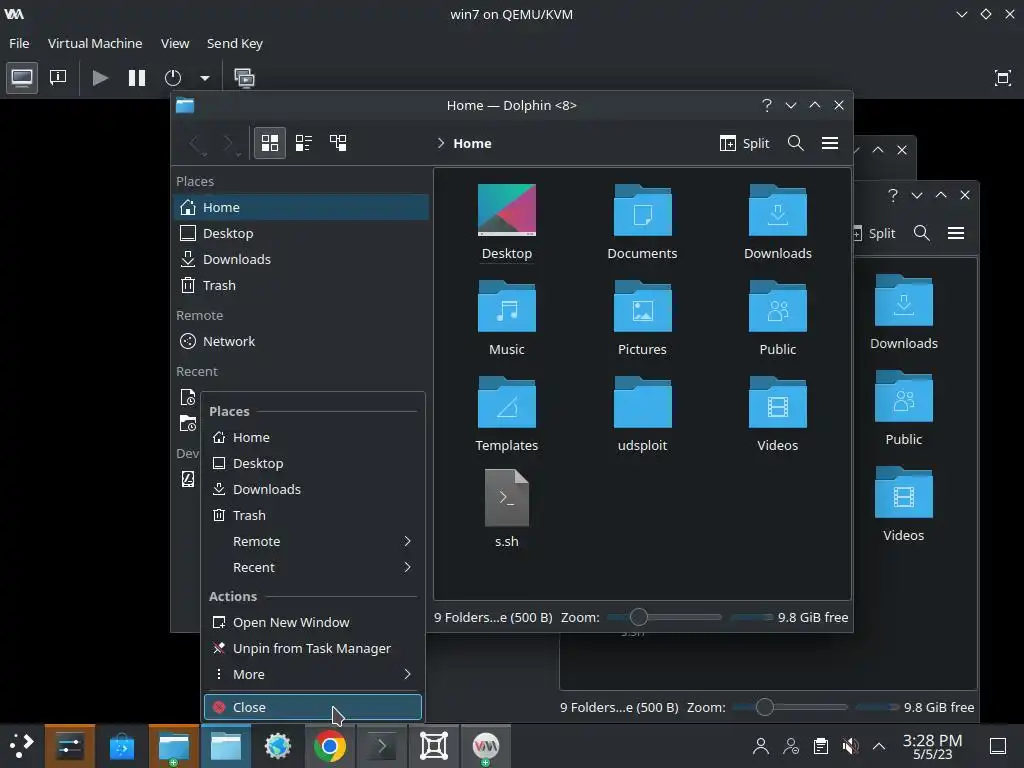The width and height of the screenshot is (1024, 768).
Task: Shut down the virtual machine
Action: (173, 78)
